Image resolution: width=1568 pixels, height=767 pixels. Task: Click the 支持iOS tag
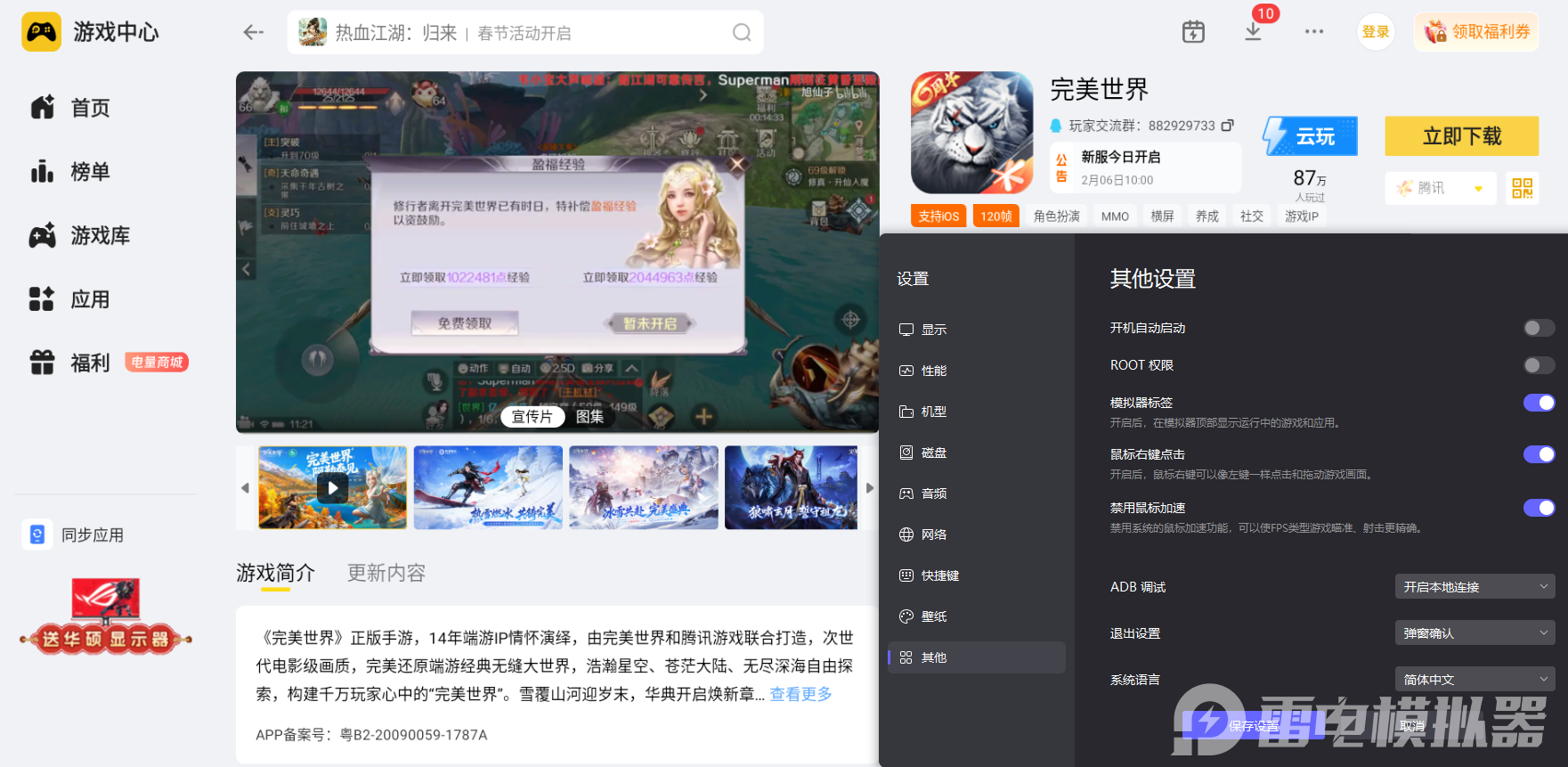tap(938, 216)
